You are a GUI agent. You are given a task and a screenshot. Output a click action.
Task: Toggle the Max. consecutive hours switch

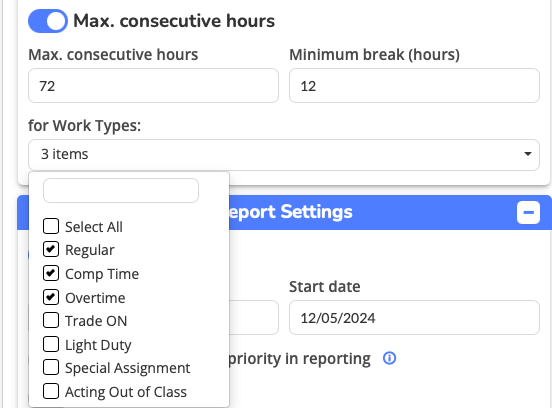point(48,21)
